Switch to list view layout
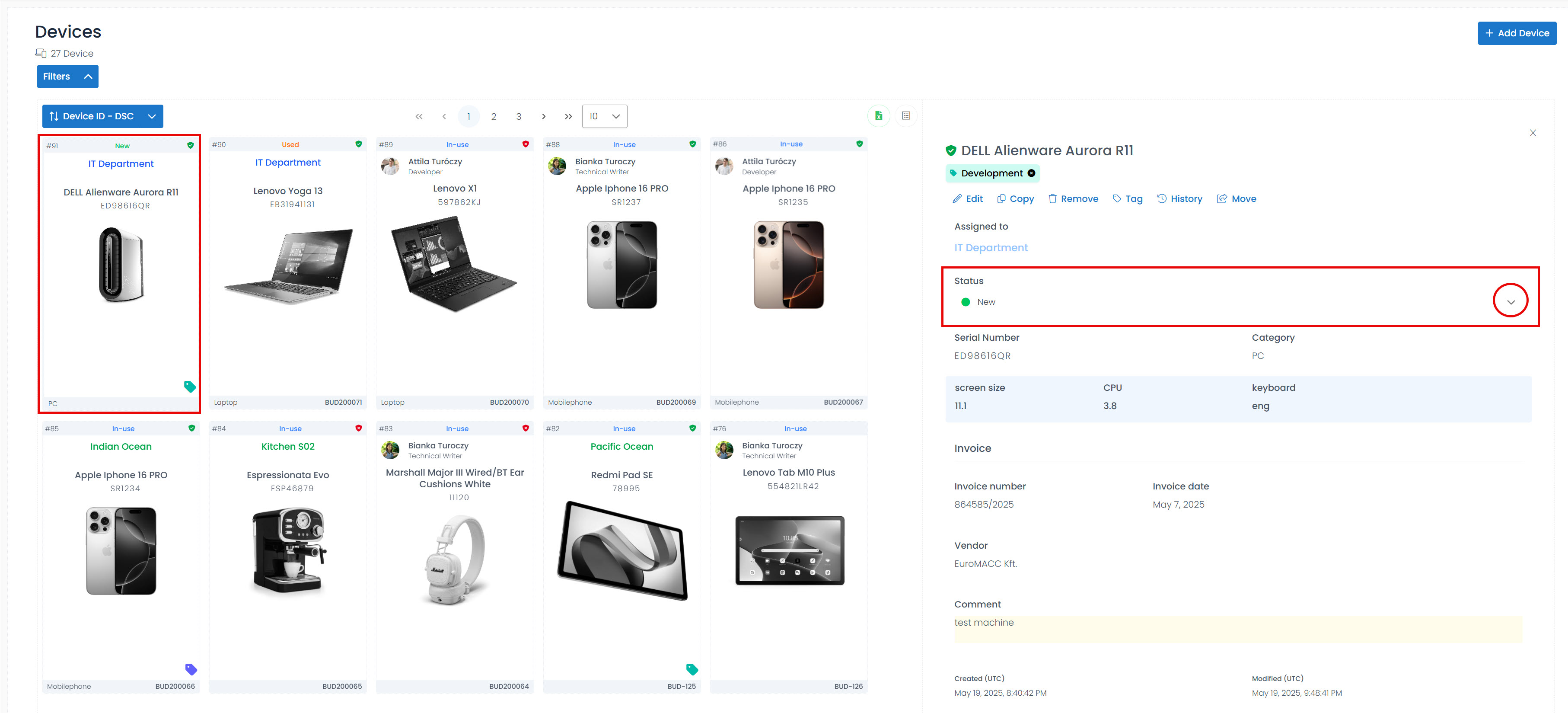This screenshot has width=1568, height=713. [906, 116]
